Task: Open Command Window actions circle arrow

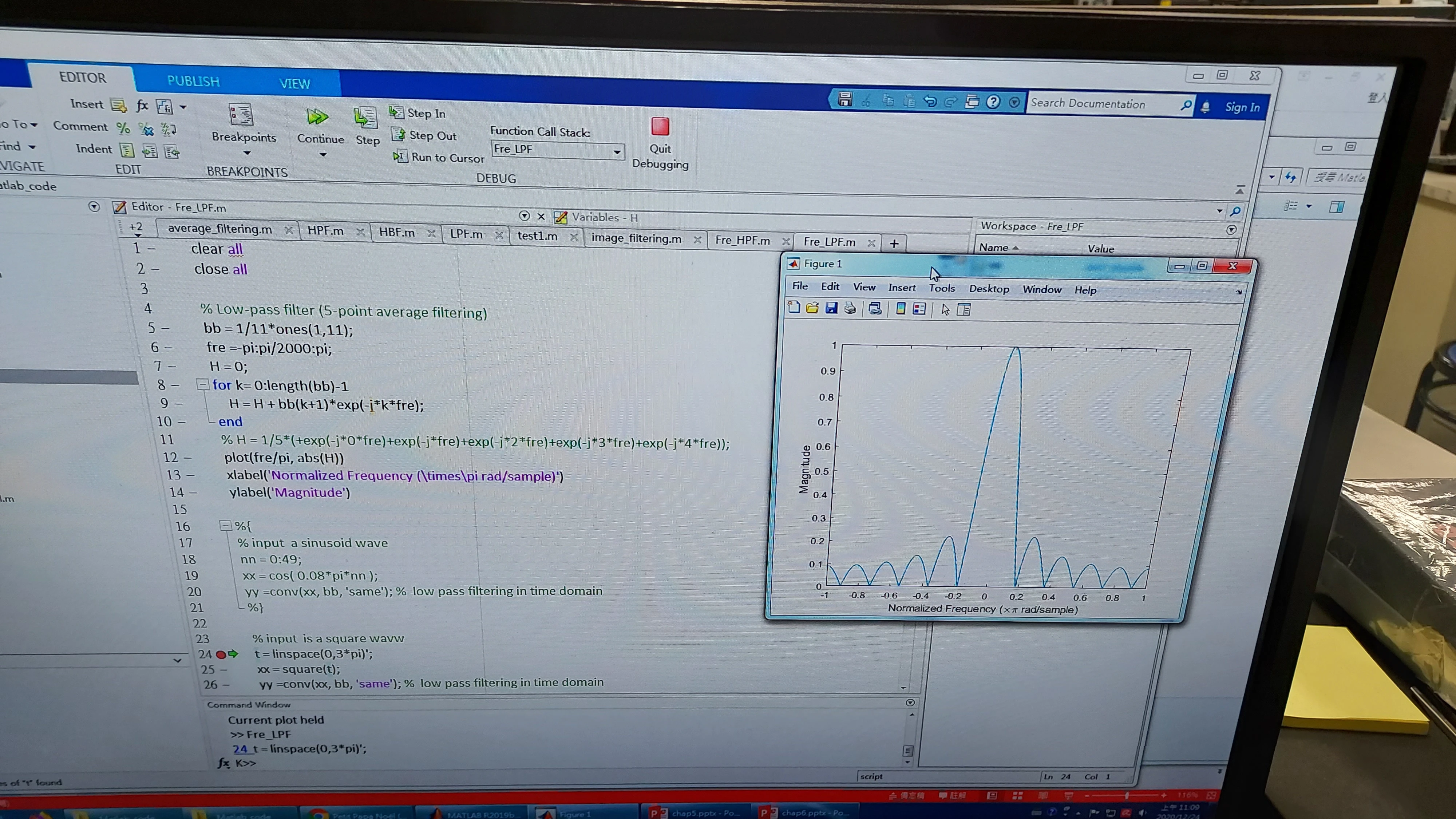Action: [x=910, y=702]
